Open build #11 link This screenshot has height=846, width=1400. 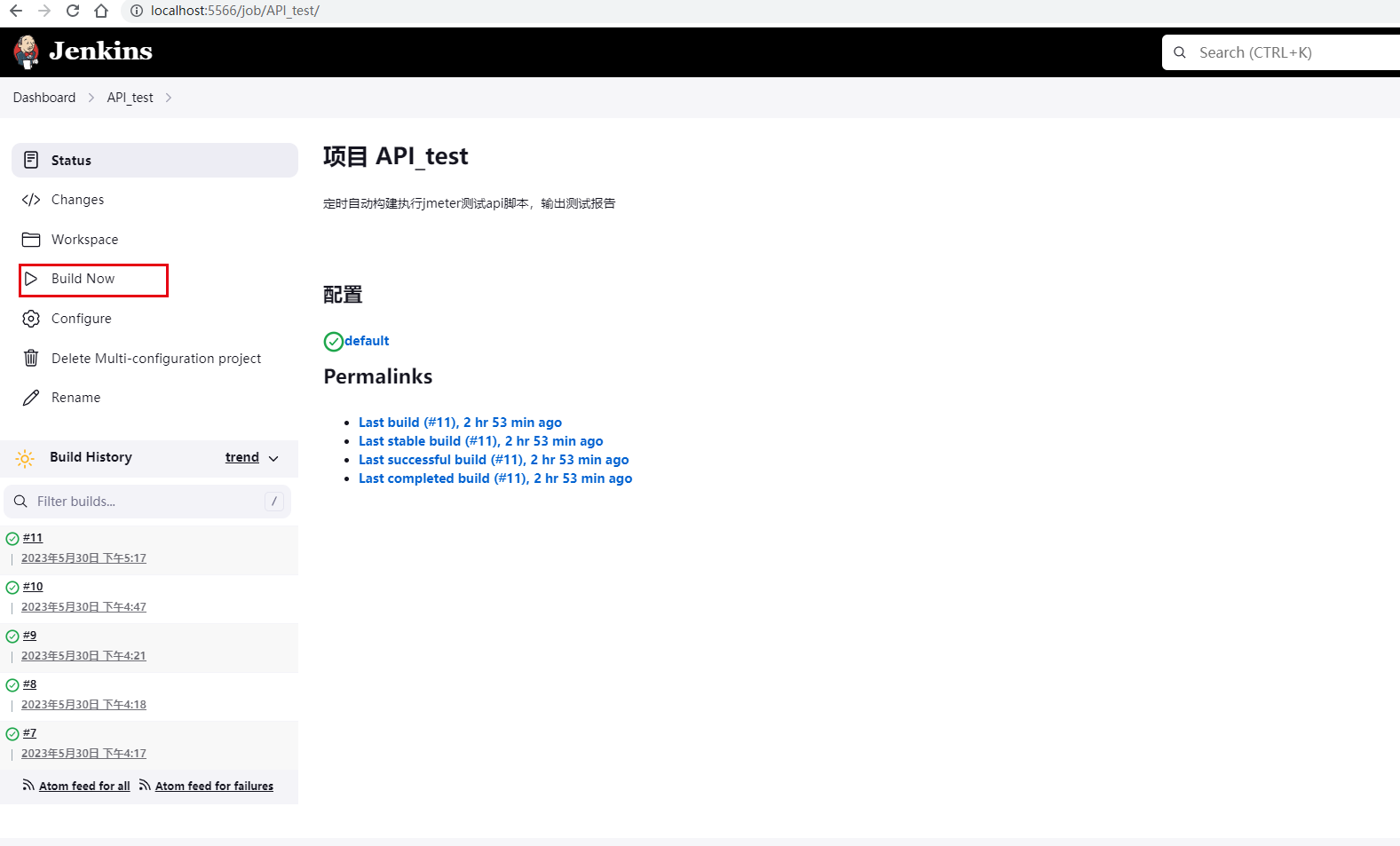[33, 538]
